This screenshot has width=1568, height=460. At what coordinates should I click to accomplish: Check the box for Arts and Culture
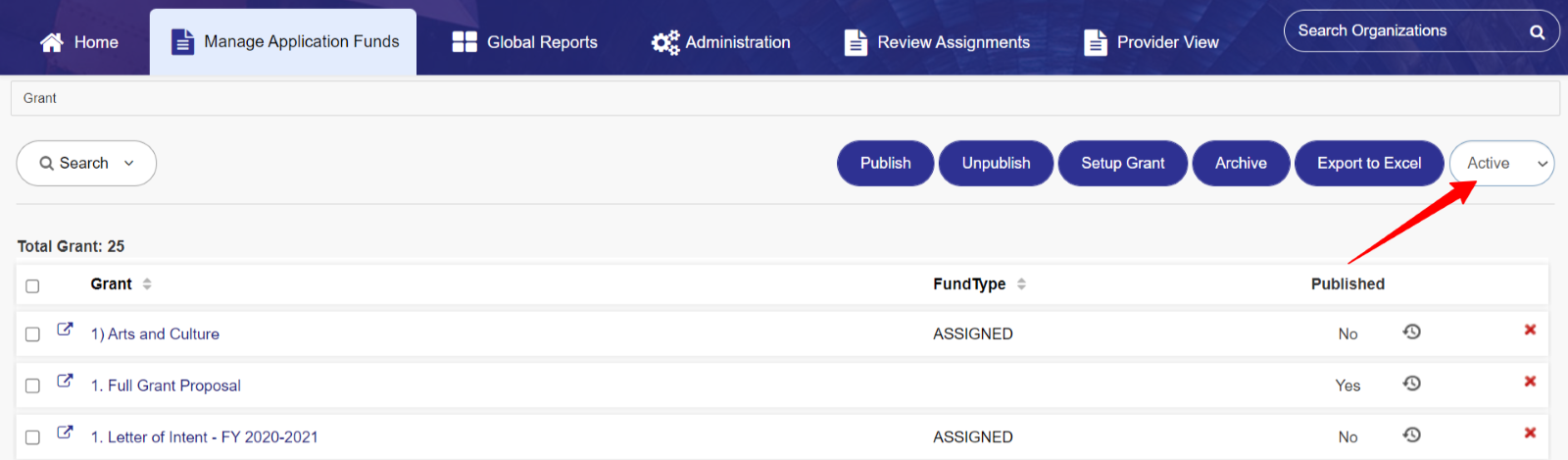coord(32,334)
